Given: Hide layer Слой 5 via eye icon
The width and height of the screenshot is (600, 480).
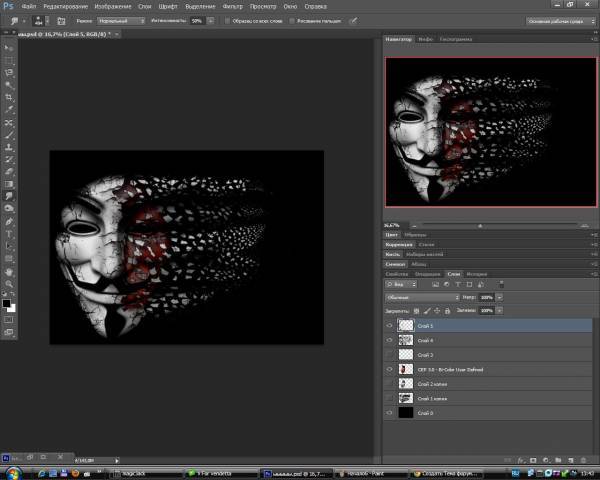Looking at the screenshot, I should coord(389,326).
